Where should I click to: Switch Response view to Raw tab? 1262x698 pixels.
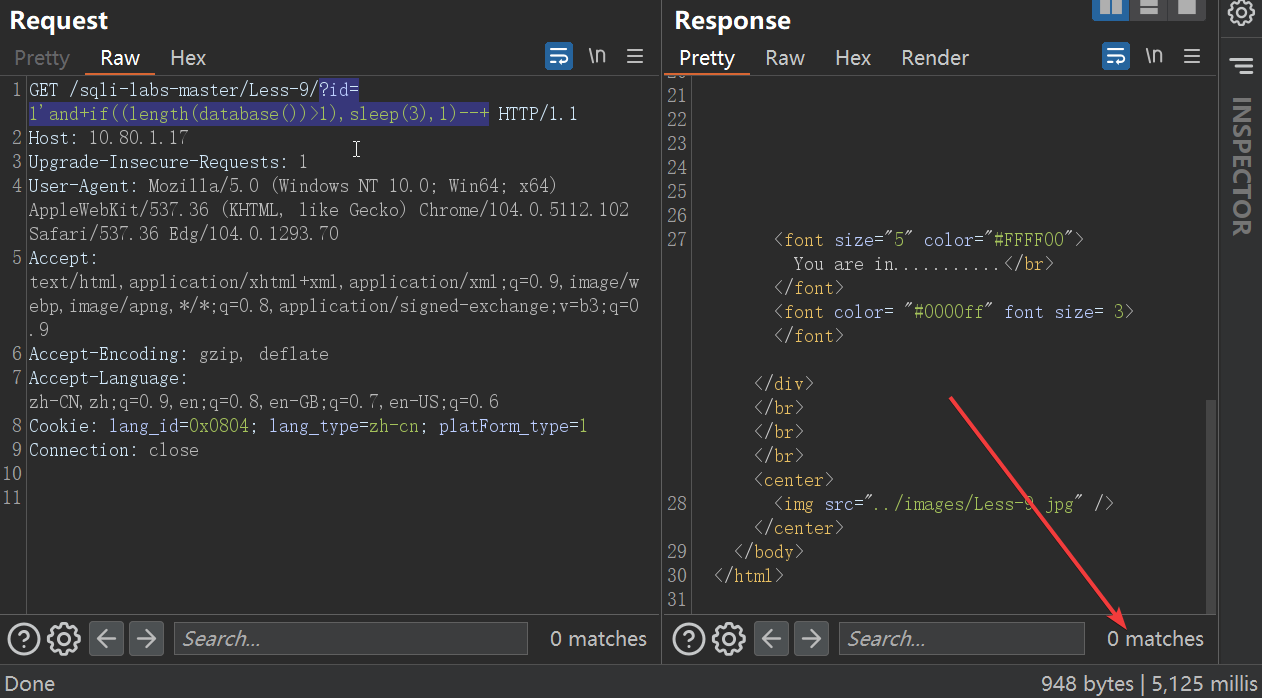point(785,58)
